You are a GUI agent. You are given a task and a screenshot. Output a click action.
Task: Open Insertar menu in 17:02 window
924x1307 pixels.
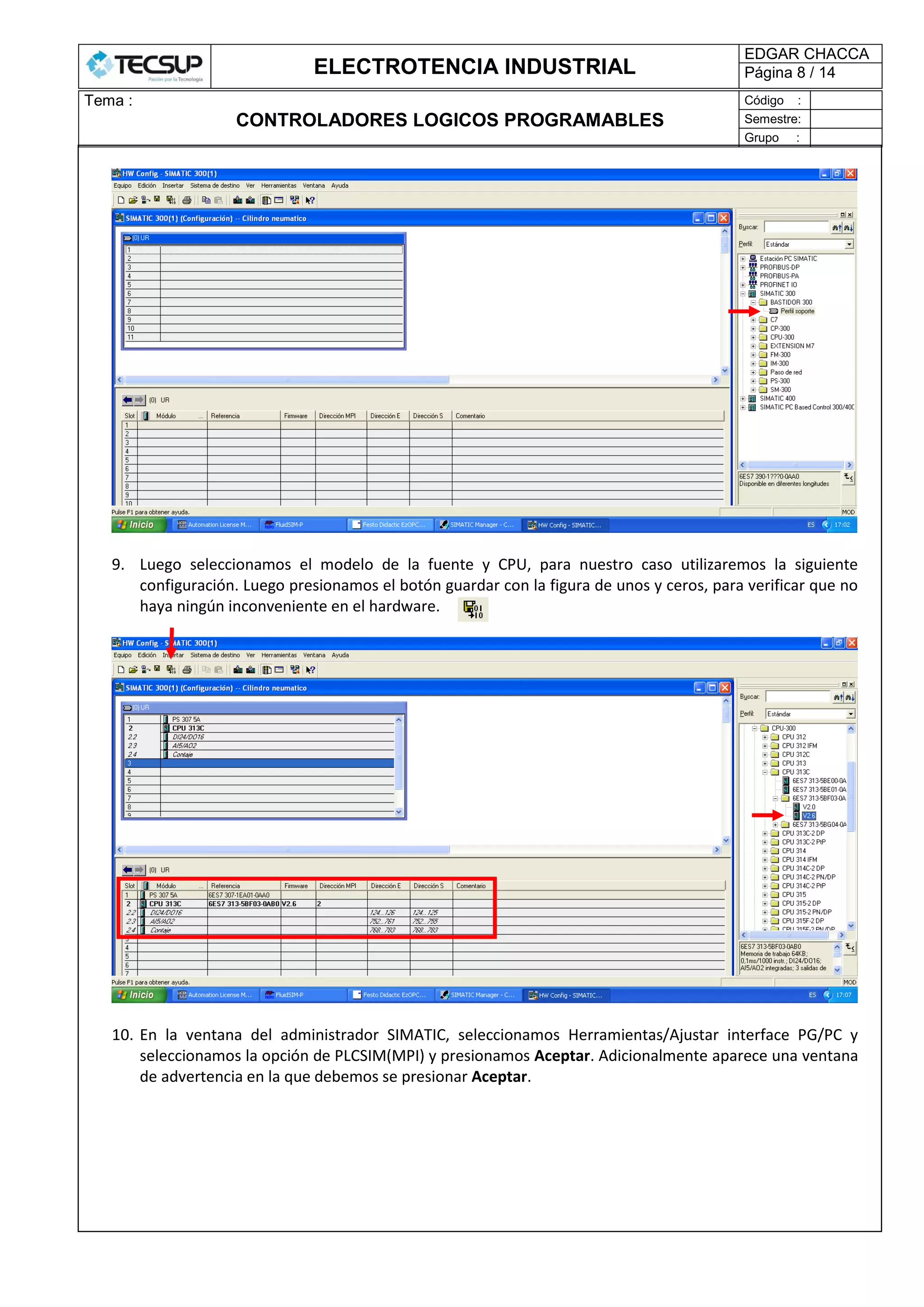[172, 185]
